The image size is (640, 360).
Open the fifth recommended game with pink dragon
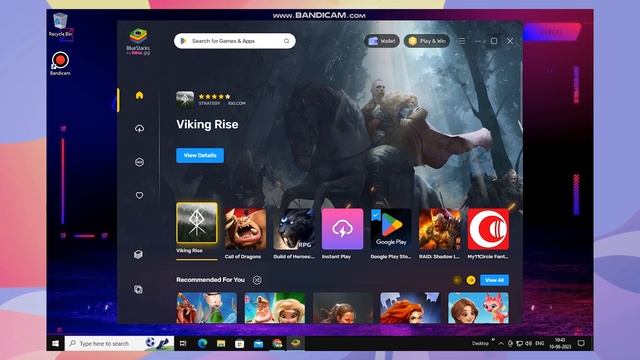(x=478, y=308)
